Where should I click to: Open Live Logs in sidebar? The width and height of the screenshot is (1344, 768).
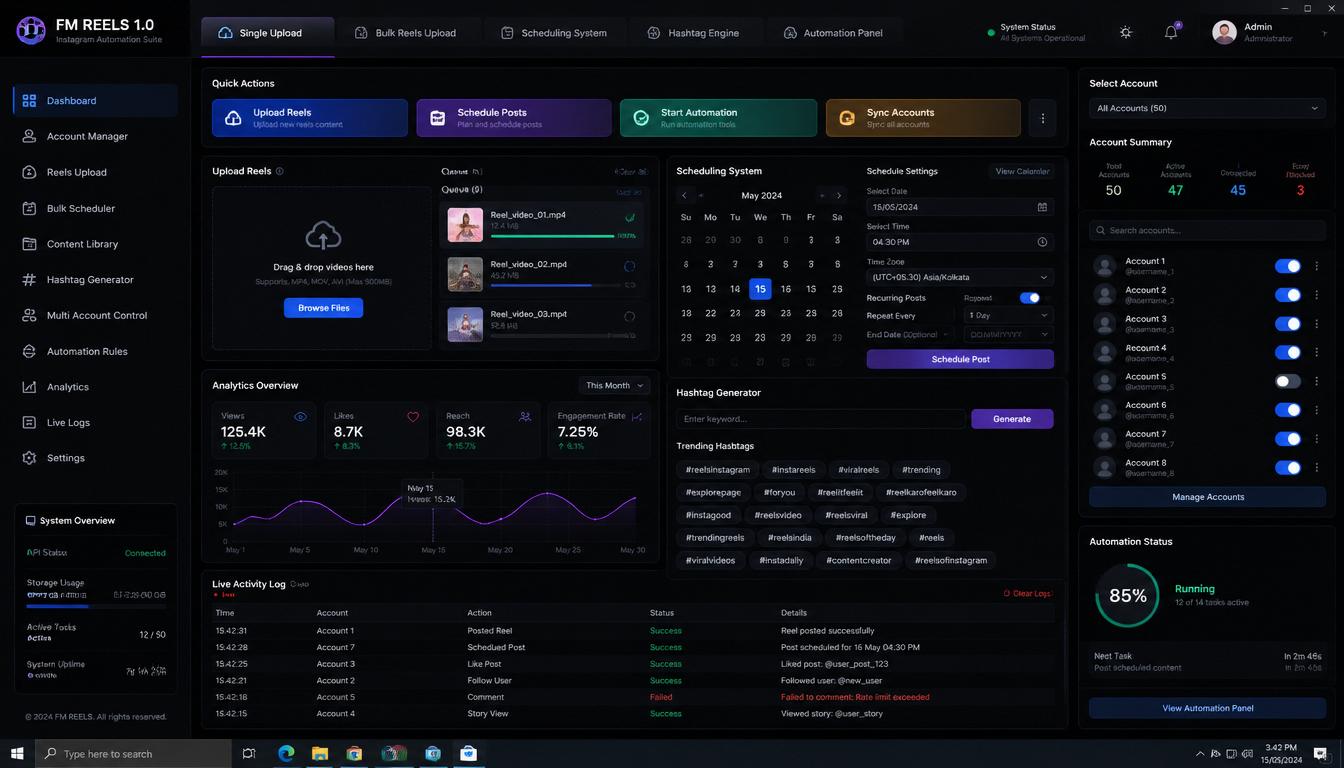[95, 422]
